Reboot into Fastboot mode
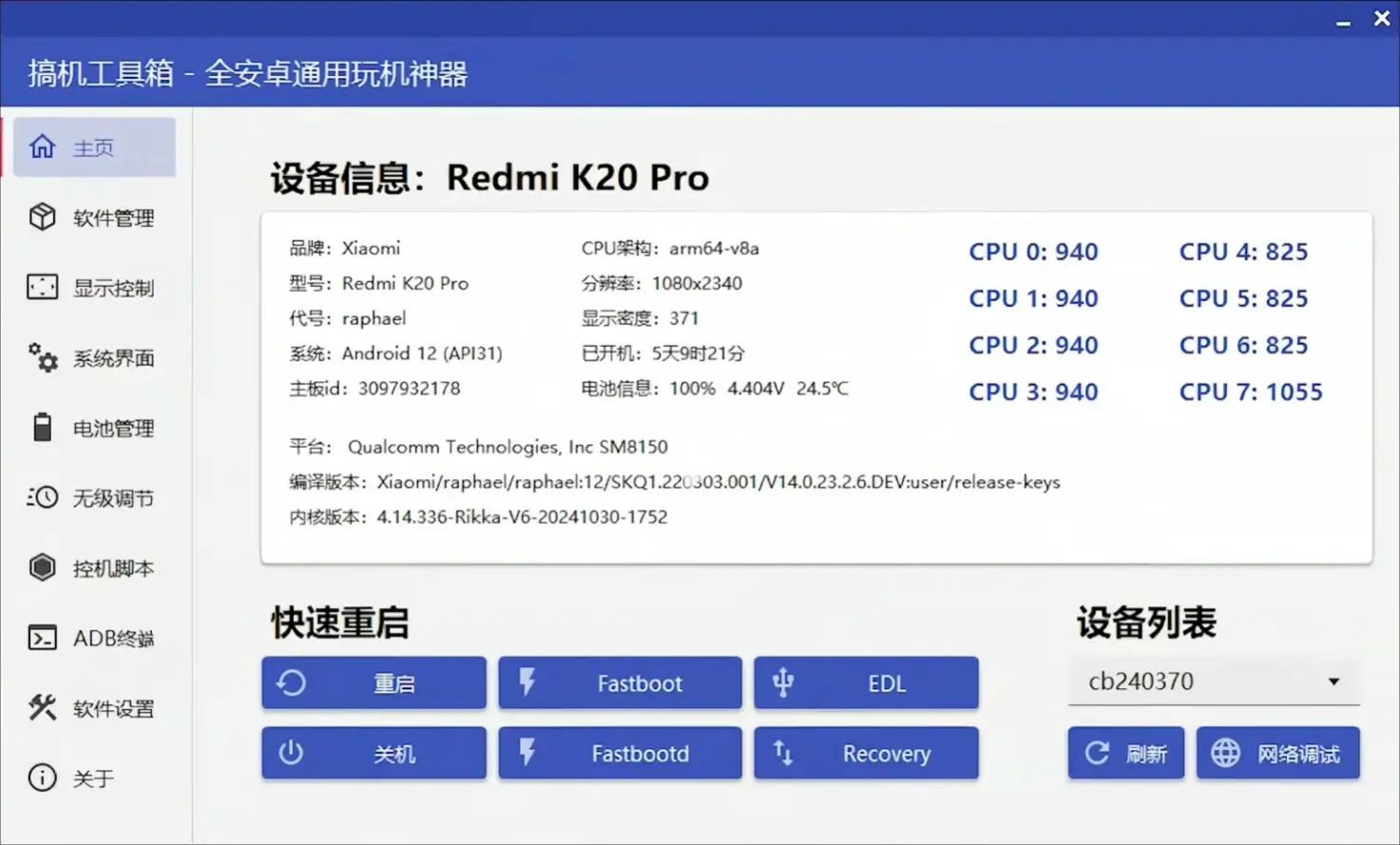This screenshot has width=1400, height=845. pyautogui.click(x=620, y=683)
